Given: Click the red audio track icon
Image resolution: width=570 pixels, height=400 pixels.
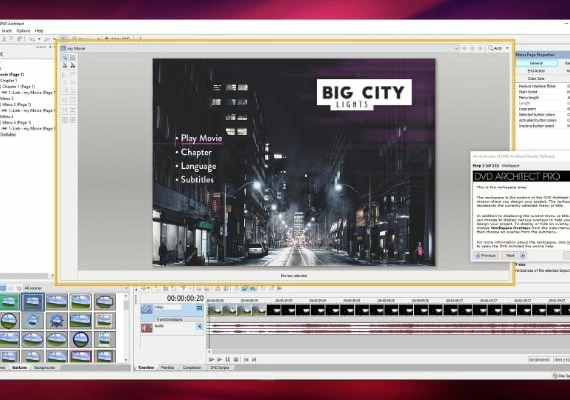Looking at the screenshot, I should [147, 328].
